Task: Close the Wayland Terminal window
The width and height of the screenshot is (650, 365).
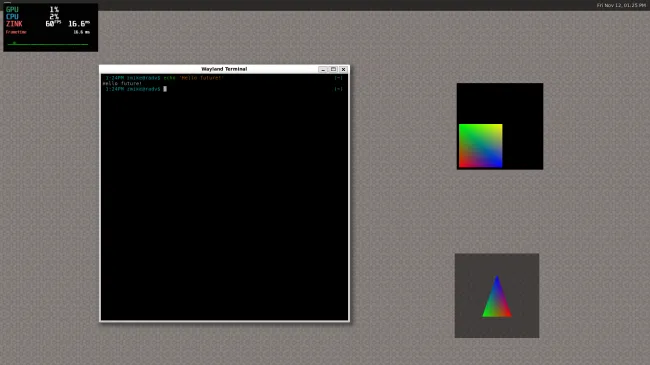Action: (343, 69)
